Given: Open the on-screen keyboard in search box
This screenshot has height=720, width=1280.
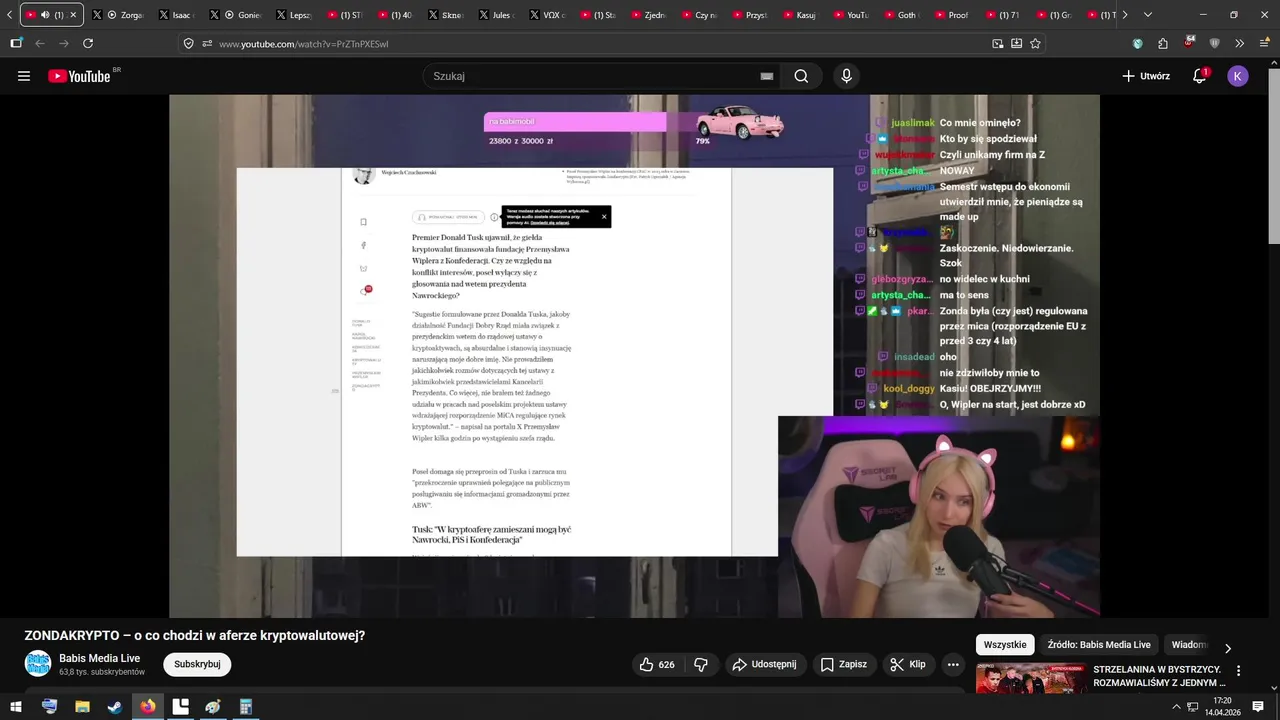Looking at the screenshot, I should 766,76.
